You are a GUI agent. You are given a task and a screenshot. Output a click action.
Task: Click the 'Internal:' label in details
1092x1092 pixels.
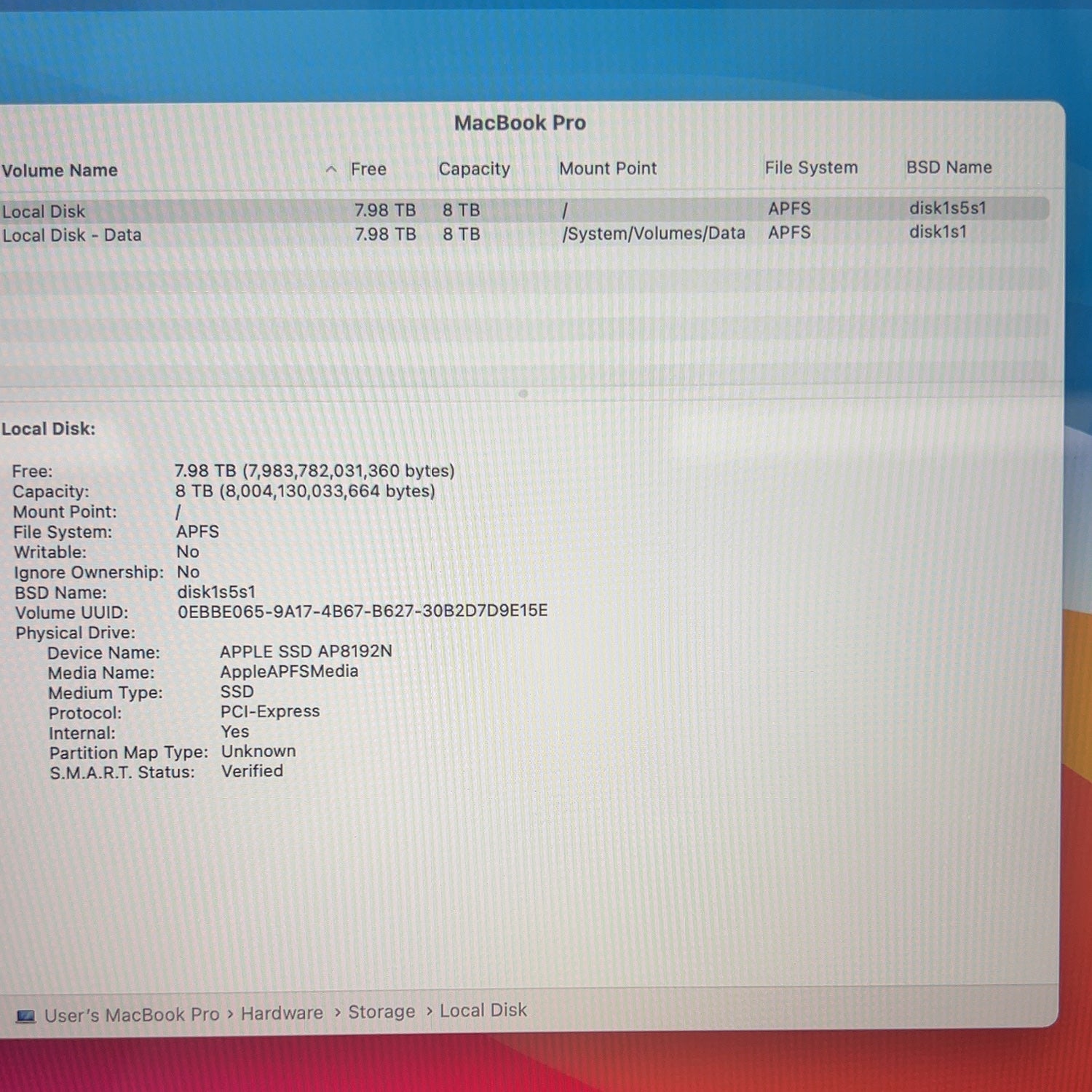click(82, 733)
